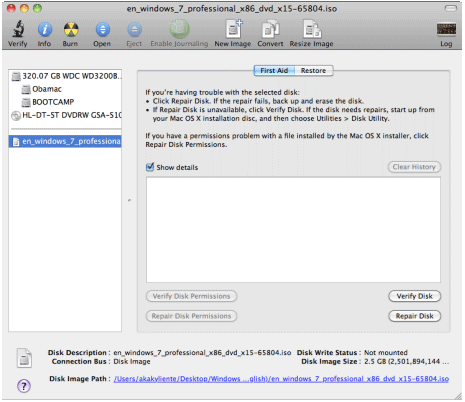
Task: Open the purple help question mark button
Action: (x=24, y=386)
